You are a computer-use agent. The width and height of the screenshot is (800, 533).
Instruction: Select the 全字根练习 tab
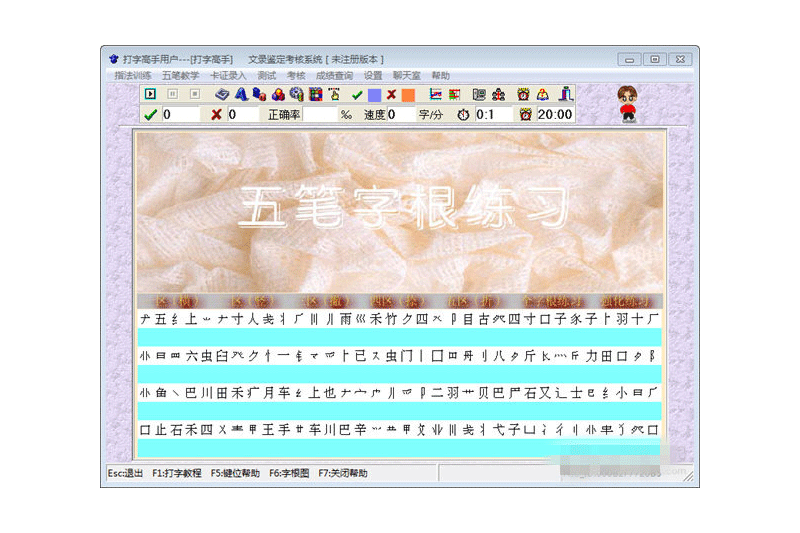(553, 301)
